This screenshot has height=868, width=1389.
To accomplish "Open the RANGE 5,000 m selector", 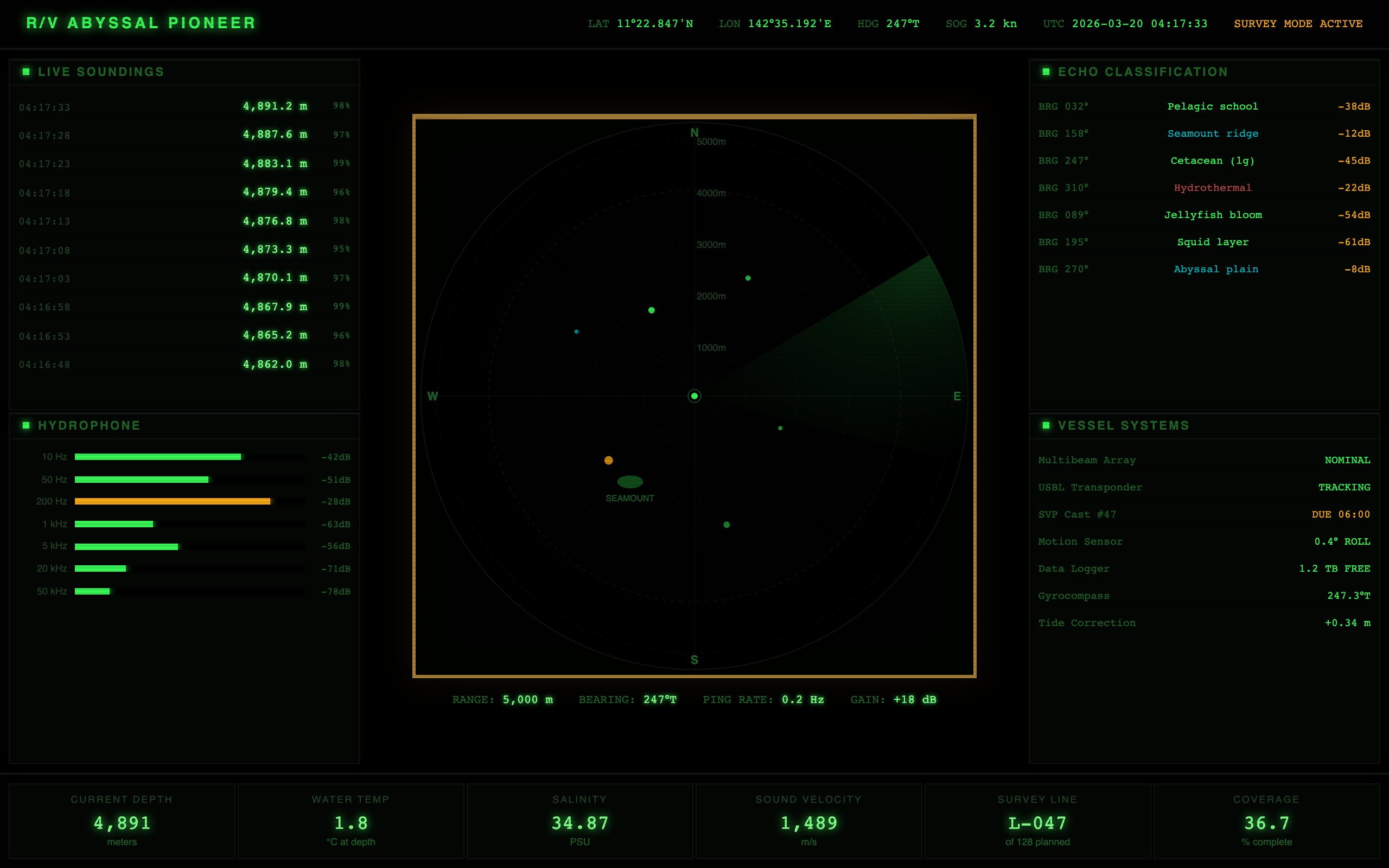I will pyautogui.click(x=504, y=699).
